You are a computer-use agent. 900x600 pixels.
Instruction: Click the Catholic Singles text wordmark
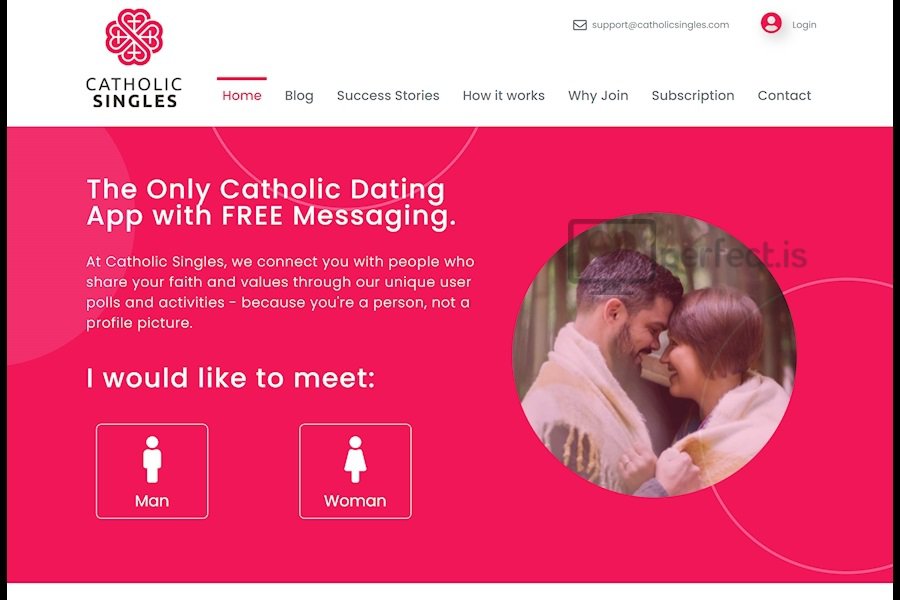coord(134,92)
